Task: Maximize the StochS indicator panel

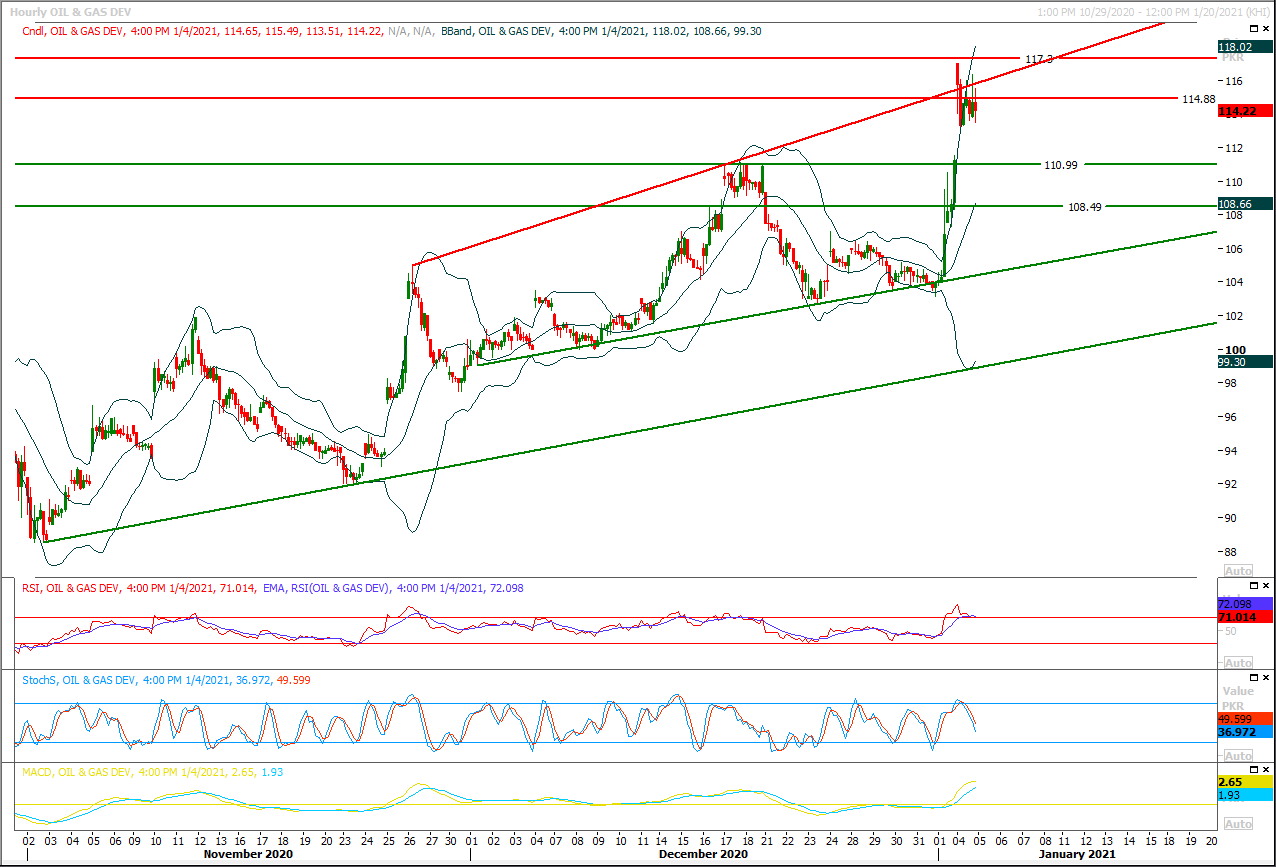Action: tap(1254, 677)
